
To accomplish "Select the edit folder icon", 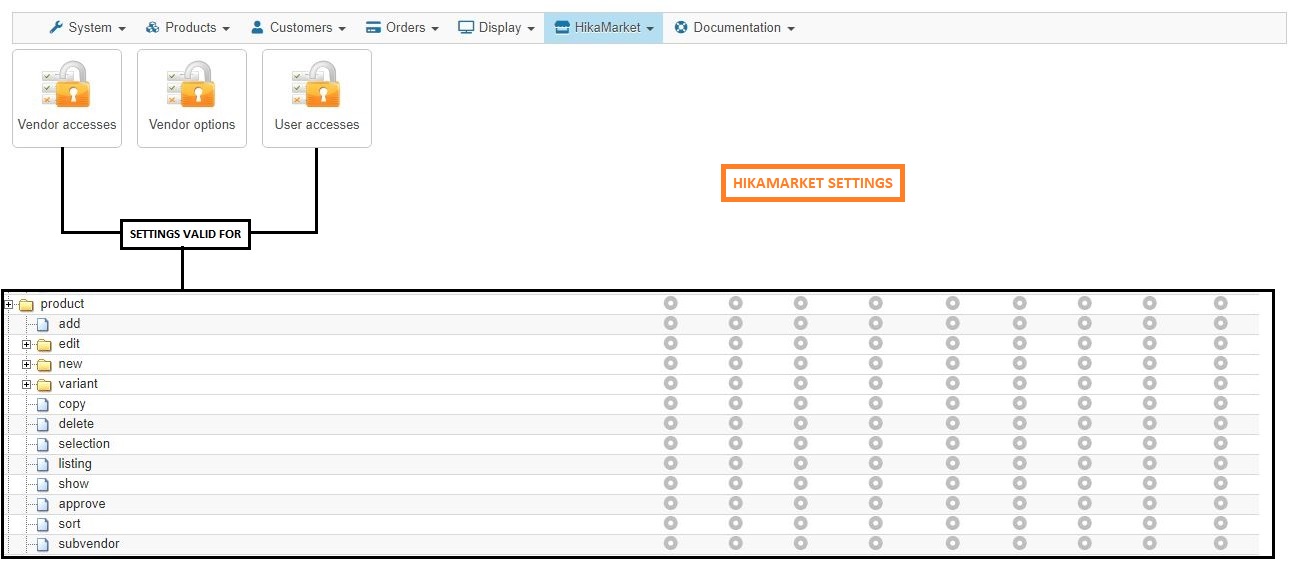I will (44, 344).
